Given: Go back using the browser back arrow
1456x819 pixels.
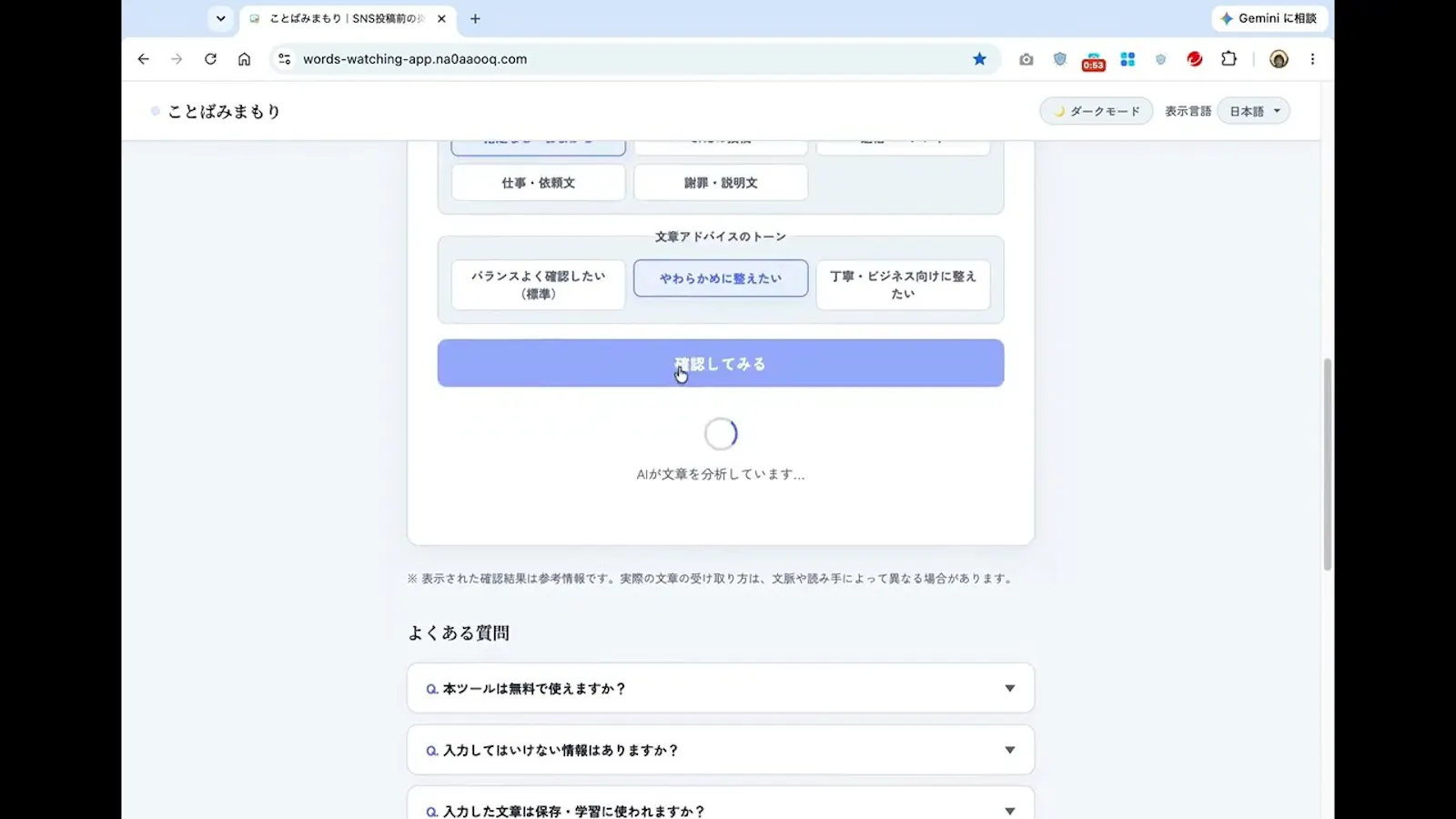Looking at the screenshot, I should (x=143, y=59).
